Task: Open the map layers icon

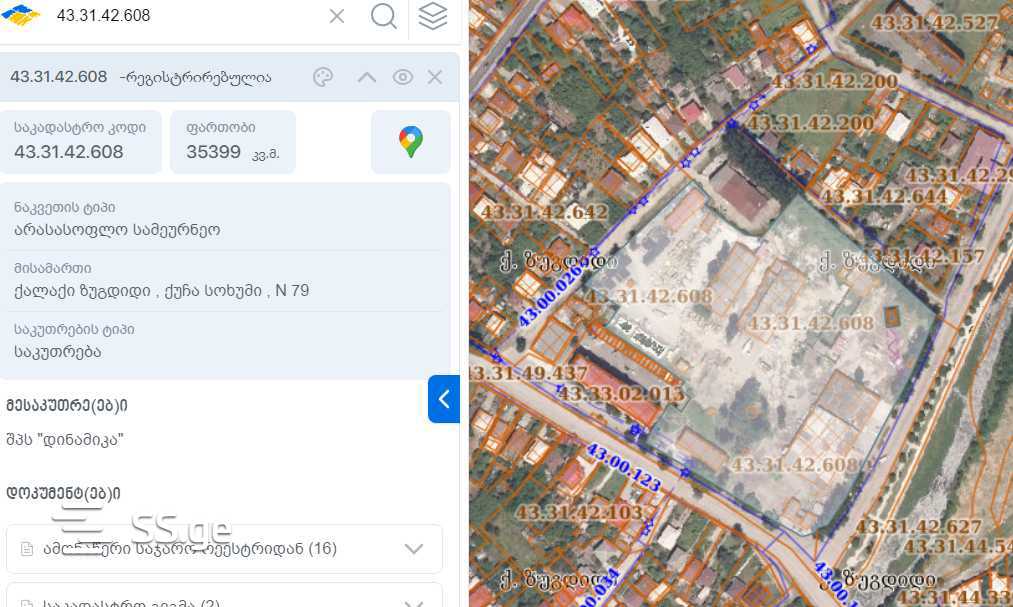Action: [x=433, y=15]
